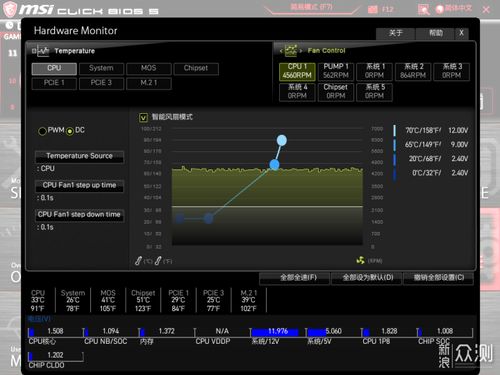Click the CPU核心 voltage reading 1.508
Viewport: 500px width, 375px height.
pos(55,331)
